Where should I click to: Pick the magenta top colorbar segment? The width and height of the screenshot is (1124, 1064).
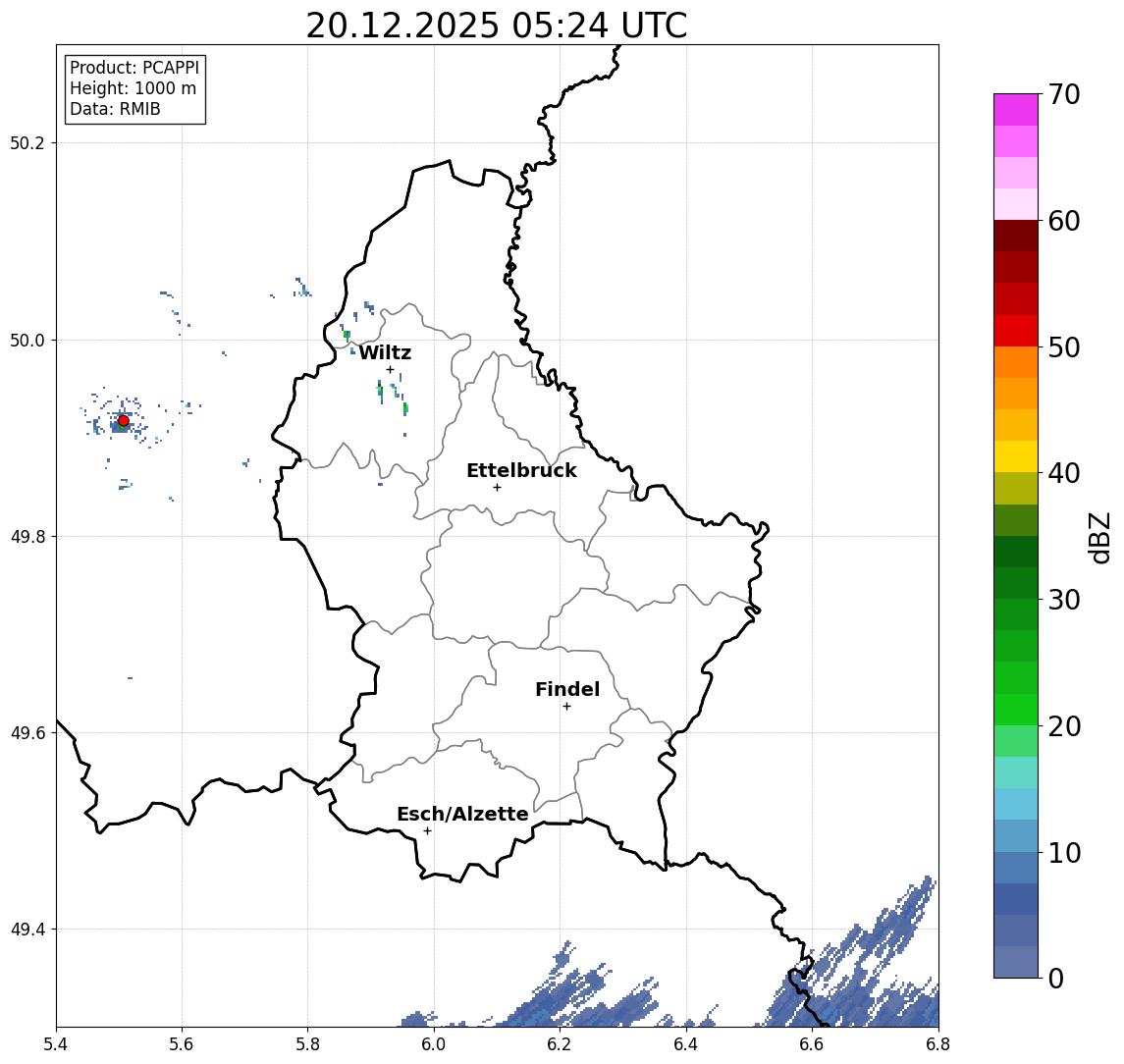[x=1016, y=110]
